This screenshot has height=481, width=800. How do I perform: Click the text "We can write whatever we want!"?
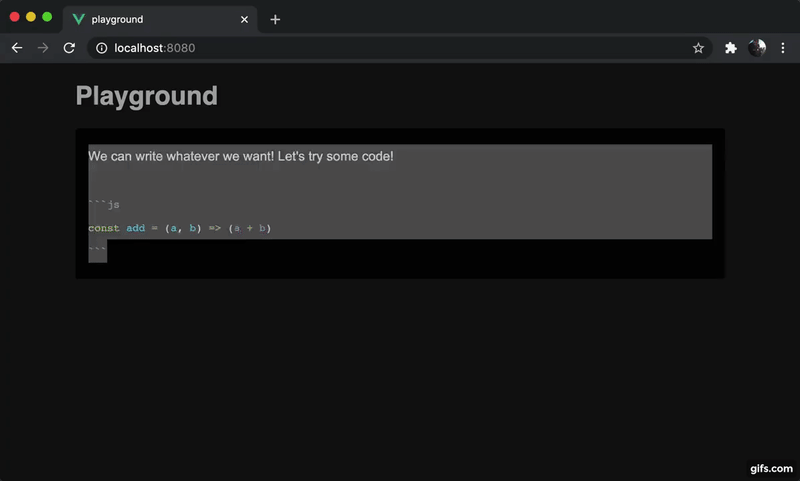point(181,156)
